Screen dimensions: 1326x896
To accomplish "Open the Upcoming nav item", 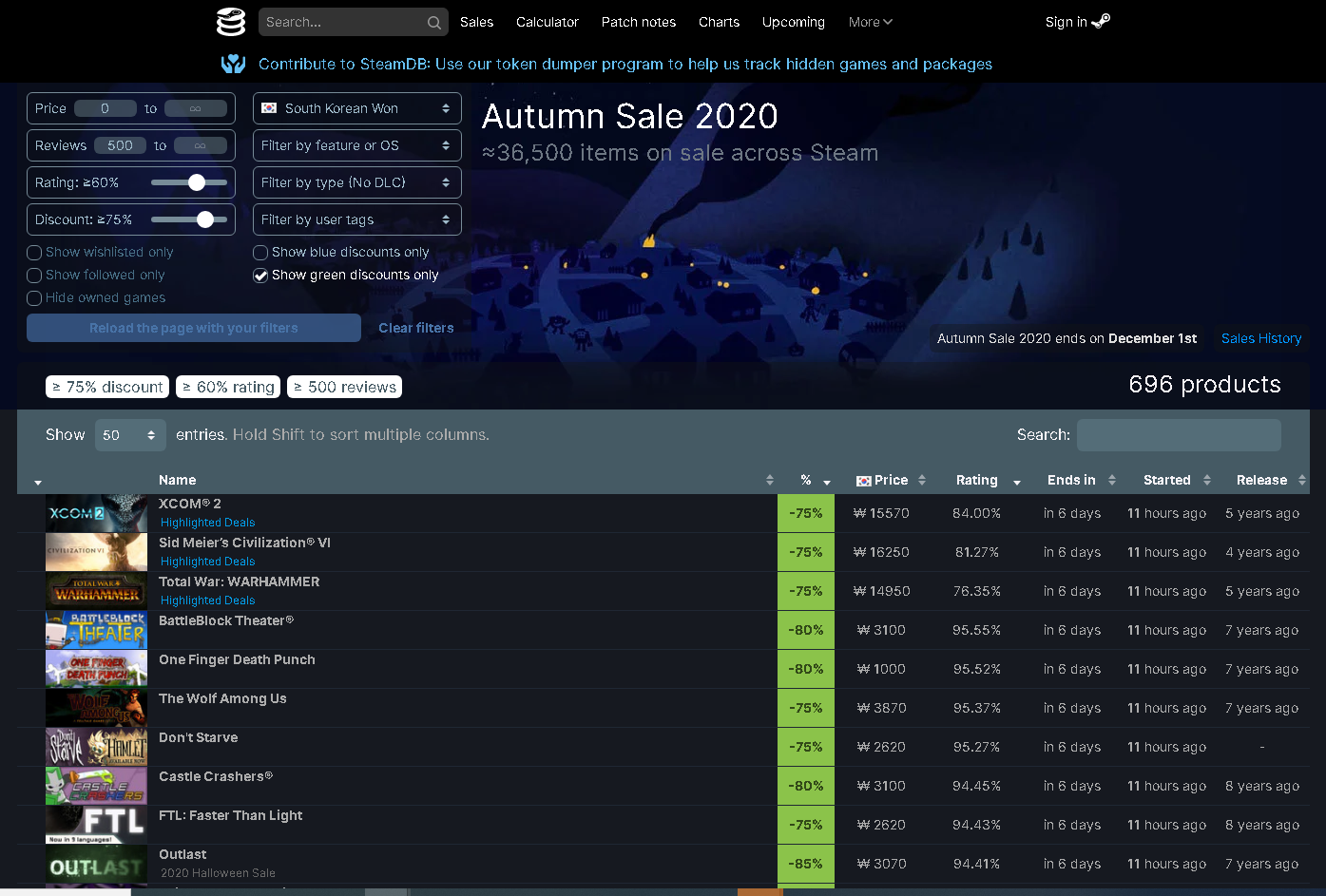I will (794, 22).
